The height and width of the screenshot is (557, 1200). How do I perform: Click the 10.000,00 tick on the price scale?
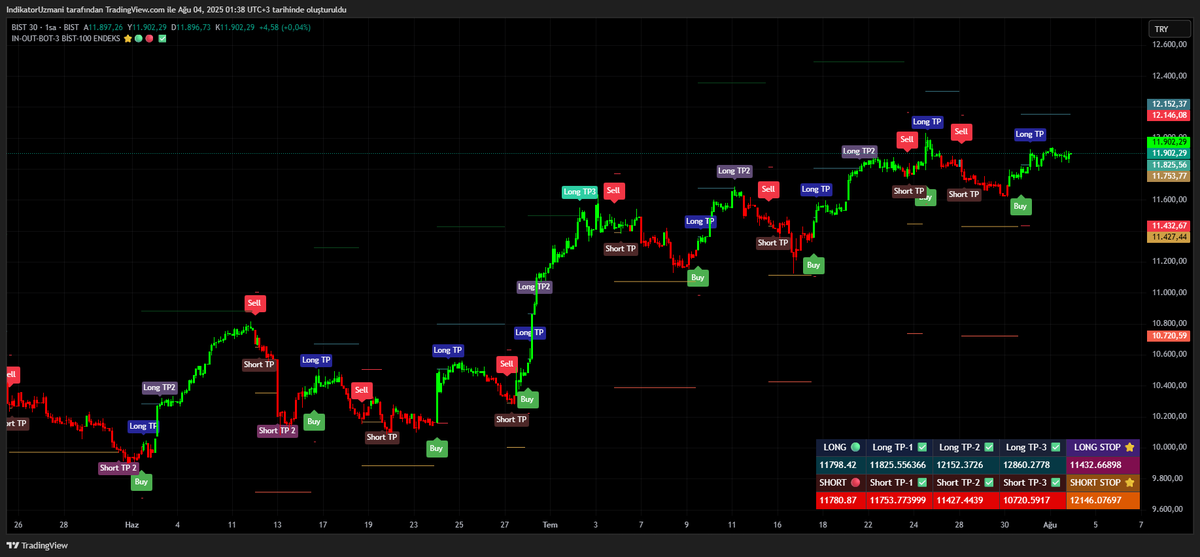[x=1169, y=447]
